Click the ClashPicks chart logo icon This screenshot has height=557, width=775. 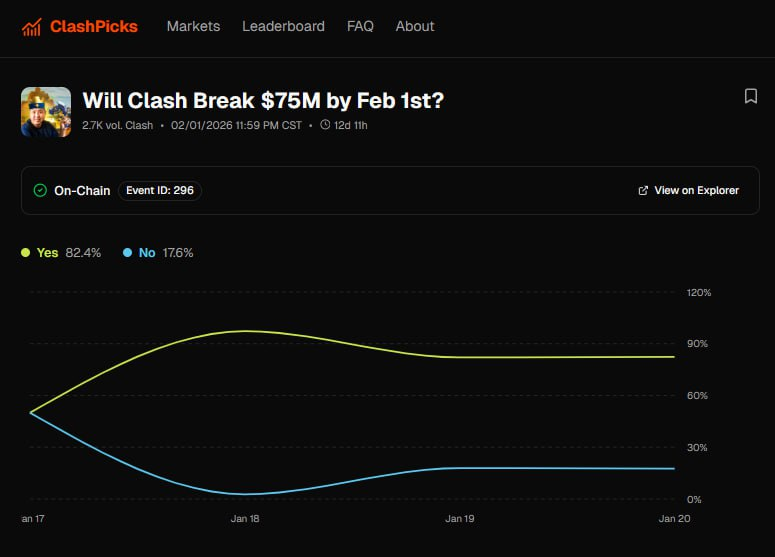coord(32,27)
